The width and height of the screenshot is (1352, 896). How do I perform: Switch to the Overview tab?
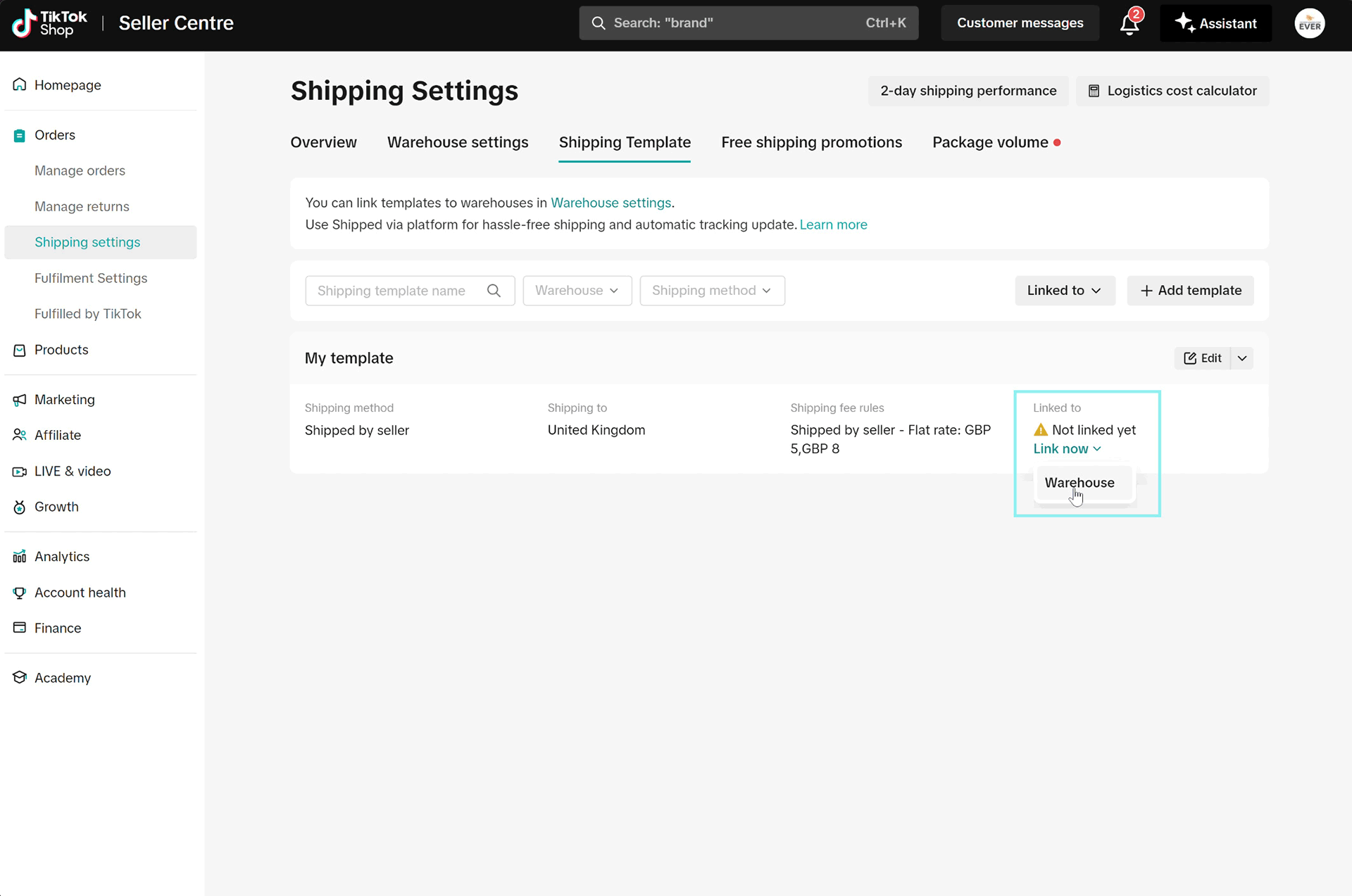click(323, 142)
